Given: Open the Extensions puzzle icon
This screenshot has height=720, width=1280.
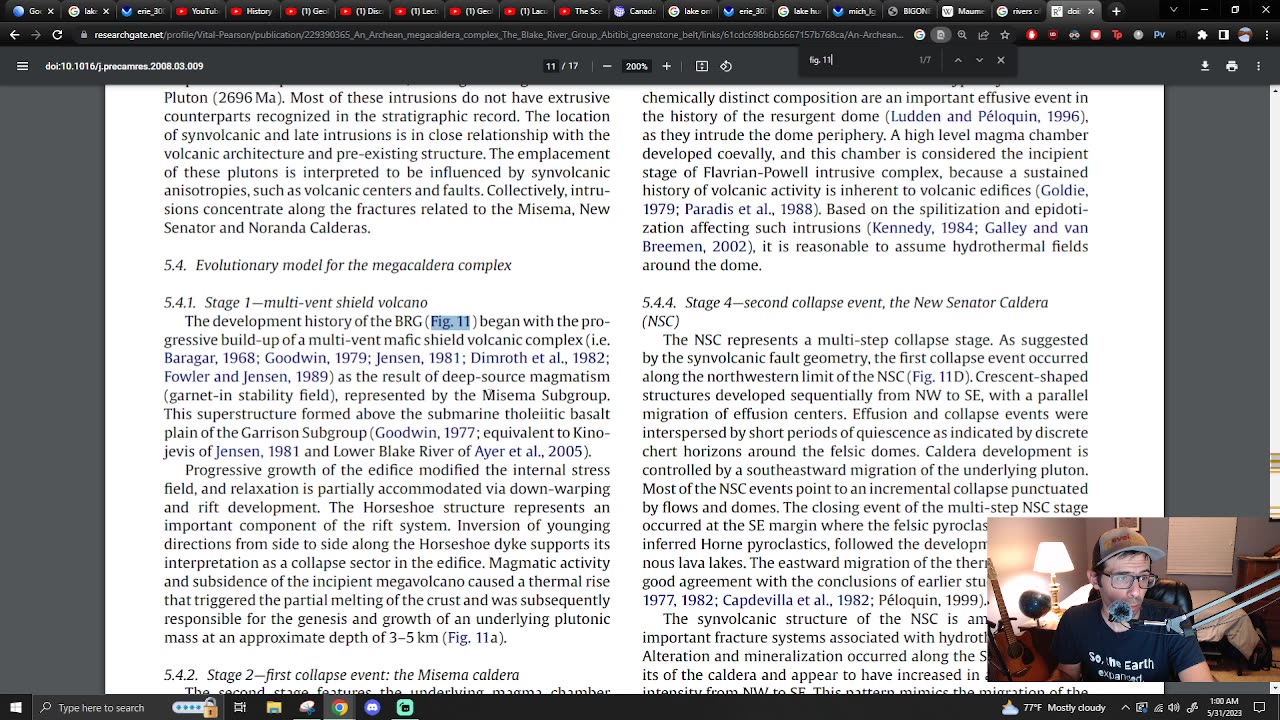Looking at the screenshot, I should coord(1203,35).
